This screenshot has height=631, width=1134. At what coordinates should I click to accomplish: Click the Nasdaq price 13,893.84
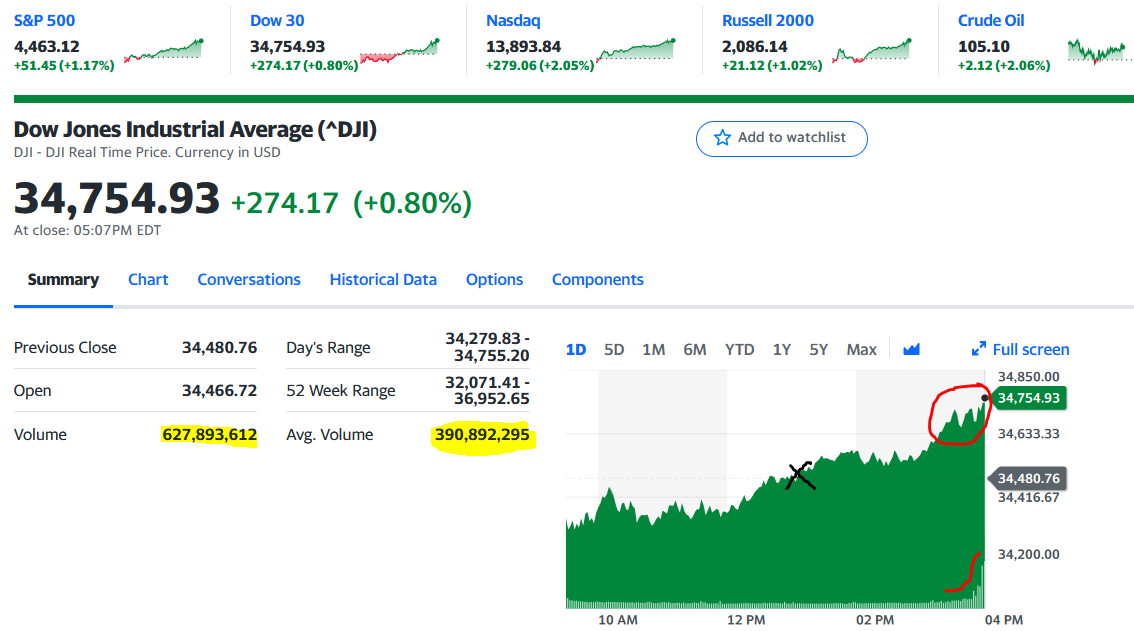click(x=524, y=47)
